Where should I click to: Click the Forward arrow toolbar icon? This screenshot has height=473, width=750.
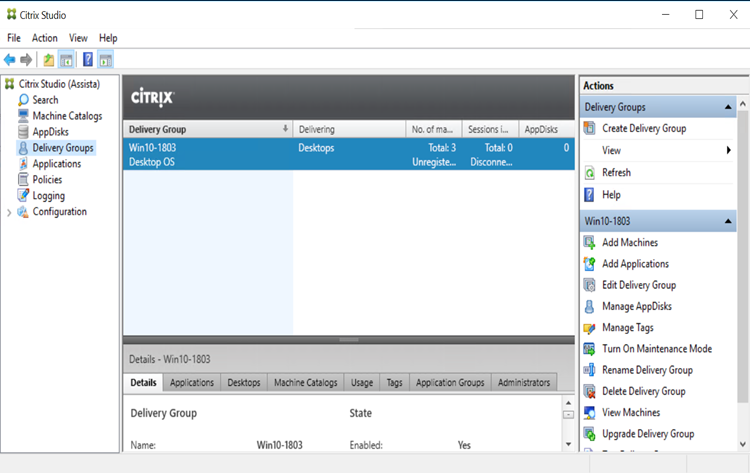click(26, 60)
